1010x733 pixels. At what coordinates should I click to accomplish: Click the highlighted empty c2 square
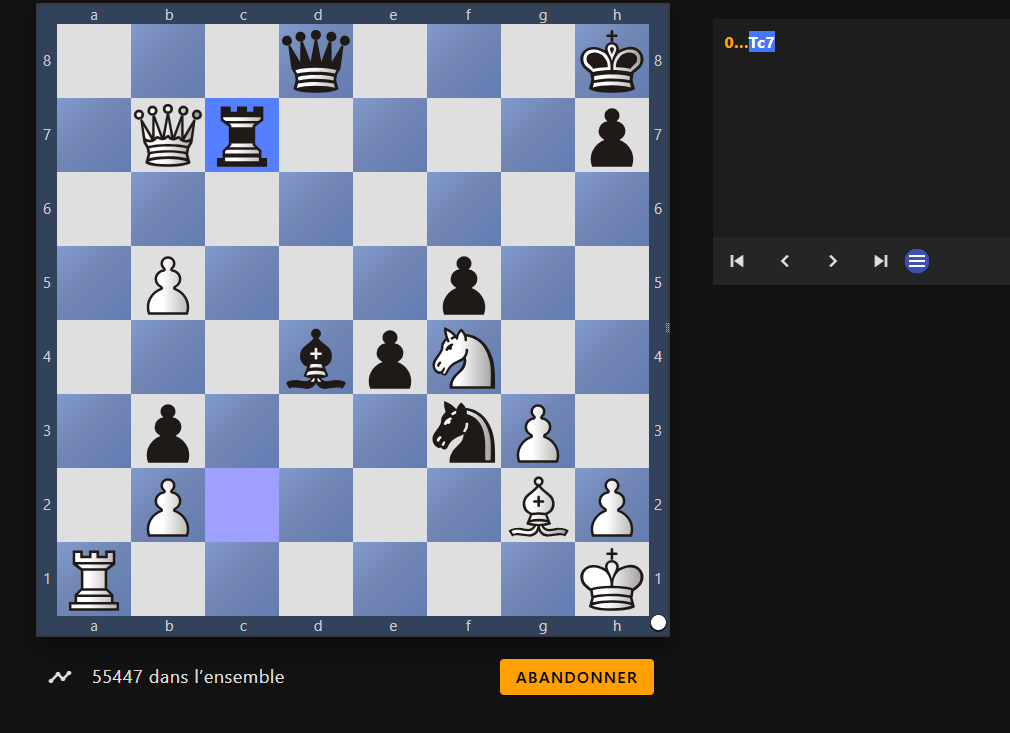(x=242, y=505)
